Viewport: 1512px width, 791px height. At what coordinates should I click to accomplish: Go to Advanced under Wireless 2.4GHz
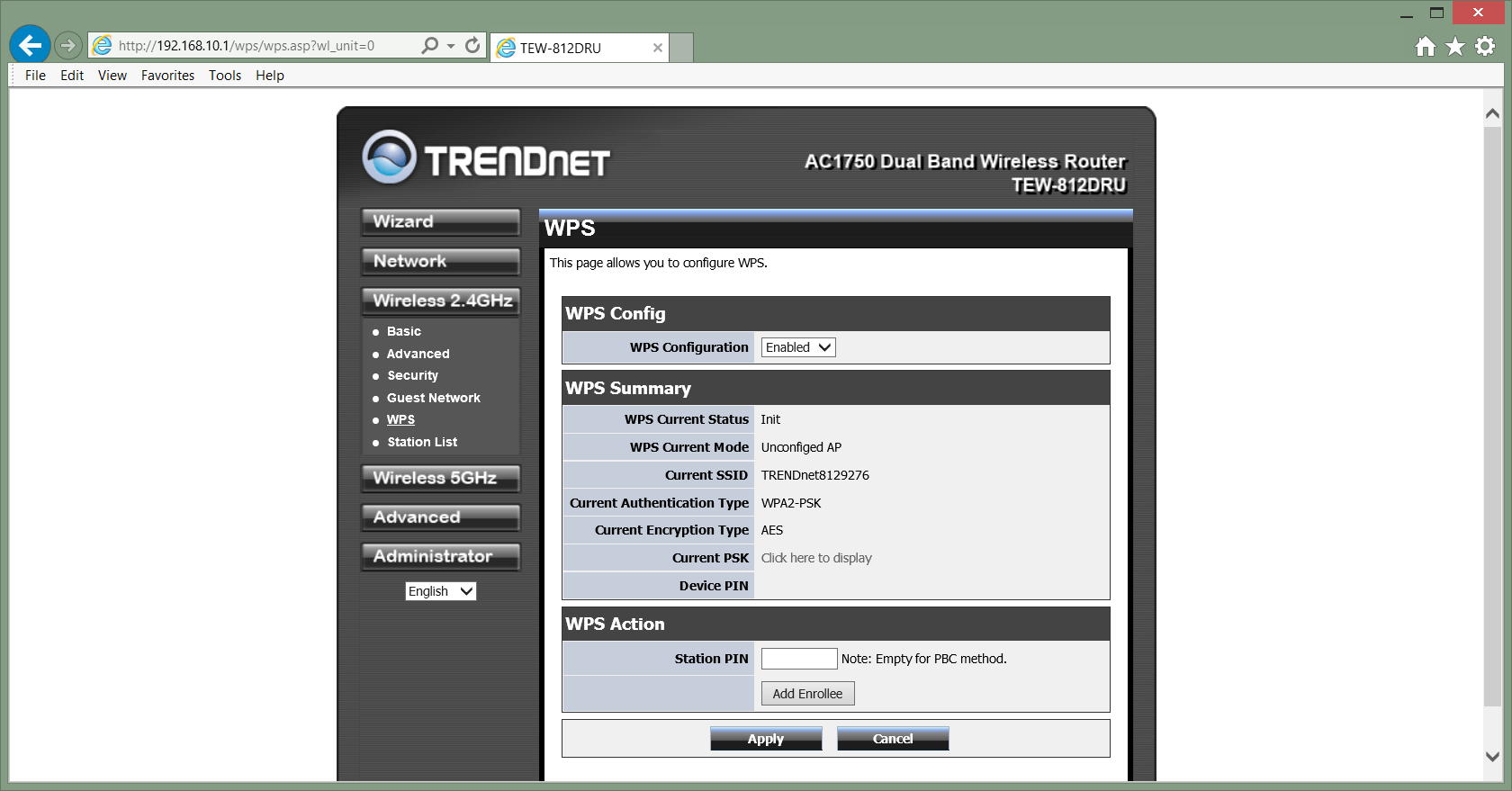(418, 354)
